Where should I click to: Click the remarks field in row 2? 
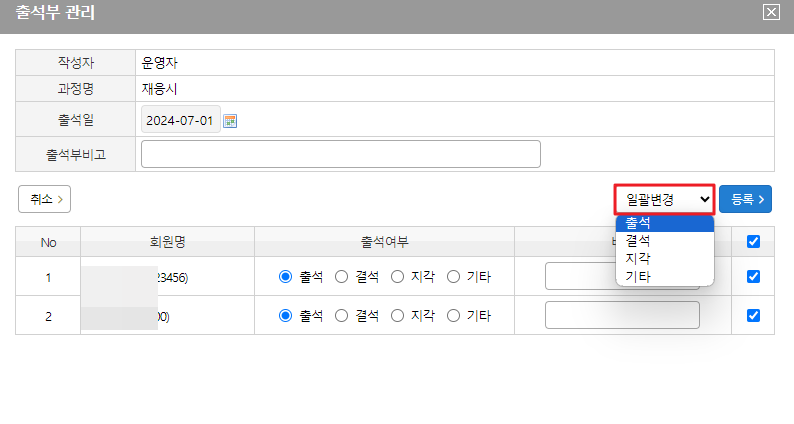pyautogui.click(x=622, y=316)
